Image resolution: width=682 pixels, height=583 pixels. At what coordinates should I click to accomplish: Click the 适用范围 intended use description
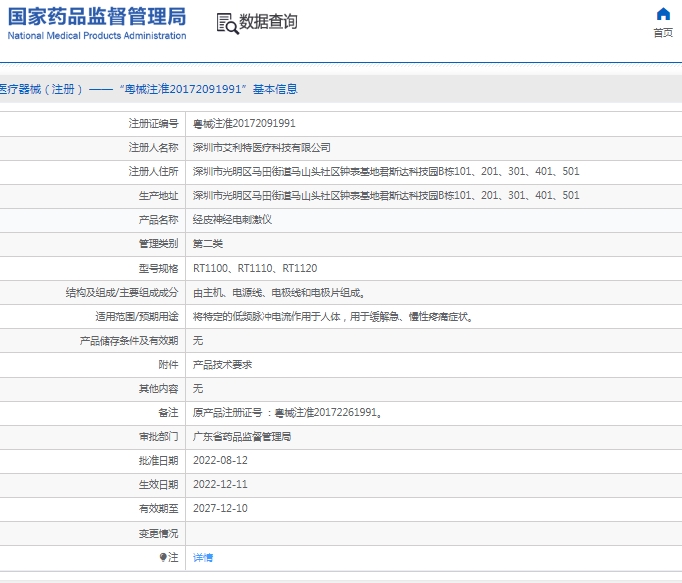(x=333, y=317)
